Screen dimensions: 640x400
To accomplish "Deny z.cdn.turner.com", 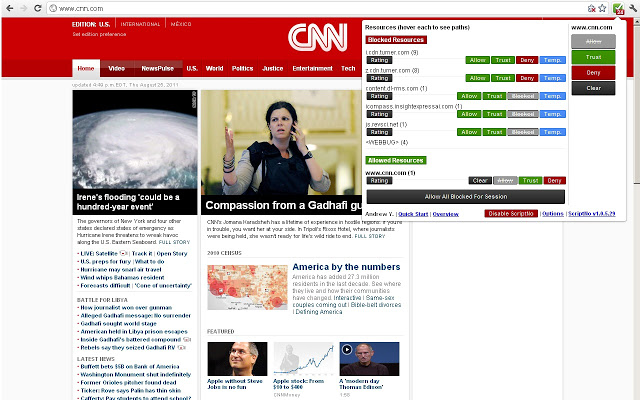I will coord(527,78).
